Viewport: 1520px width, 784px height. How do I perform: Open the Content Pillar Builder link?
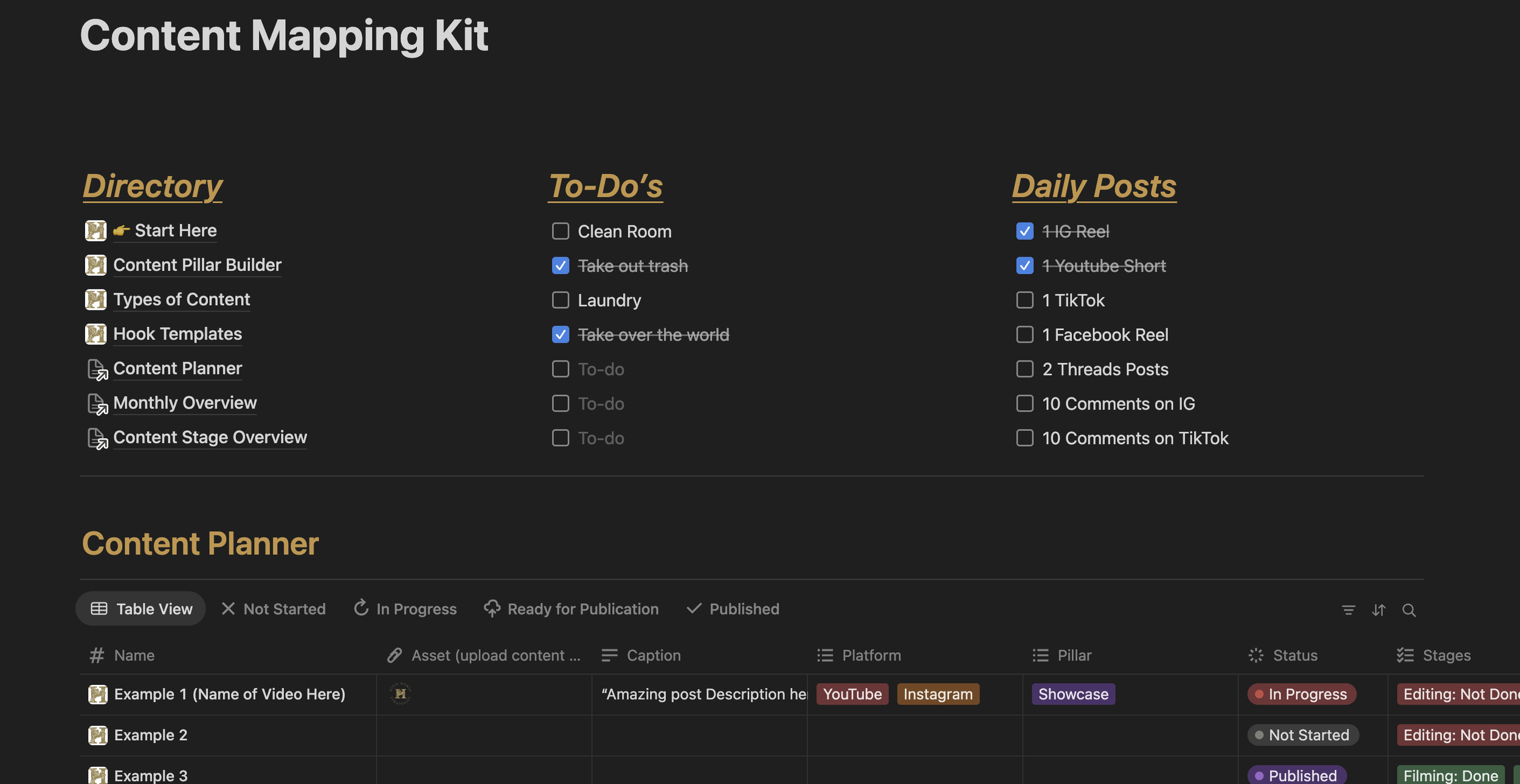(197, 265)
